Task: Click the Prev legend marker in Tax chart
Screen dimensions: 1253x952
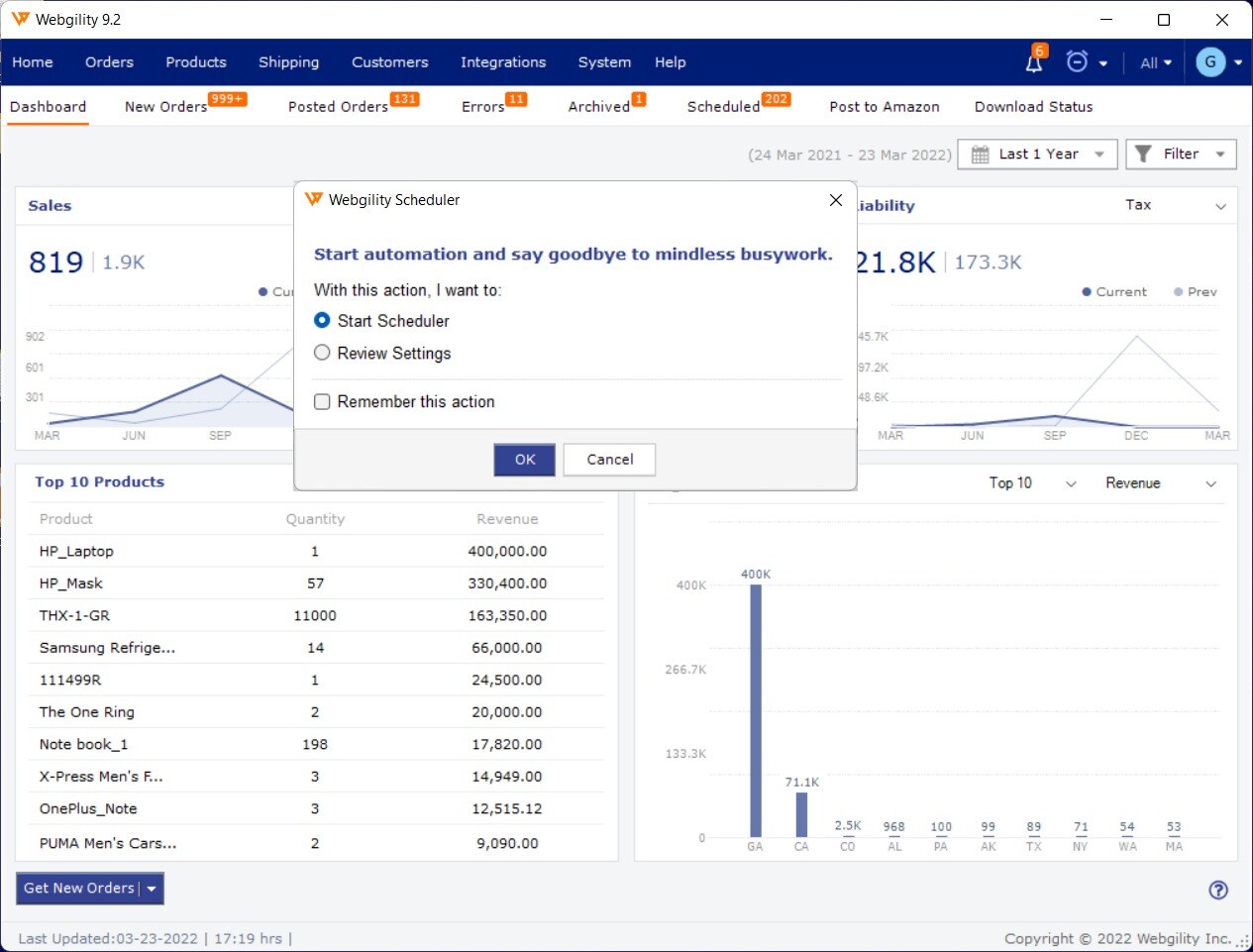Action: click(x=1178, y=292)
